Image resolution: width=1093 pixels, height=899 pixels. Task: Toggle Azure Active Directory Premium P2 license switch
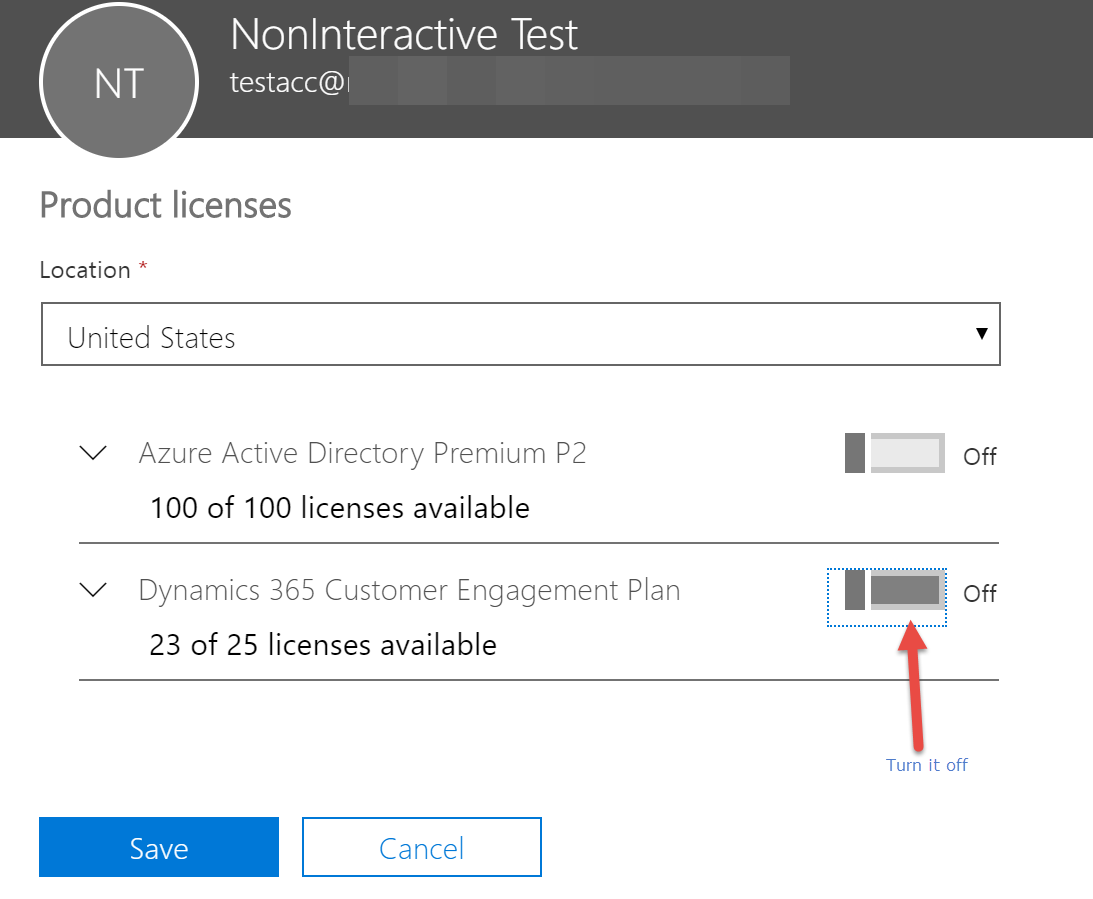(894, 453)
